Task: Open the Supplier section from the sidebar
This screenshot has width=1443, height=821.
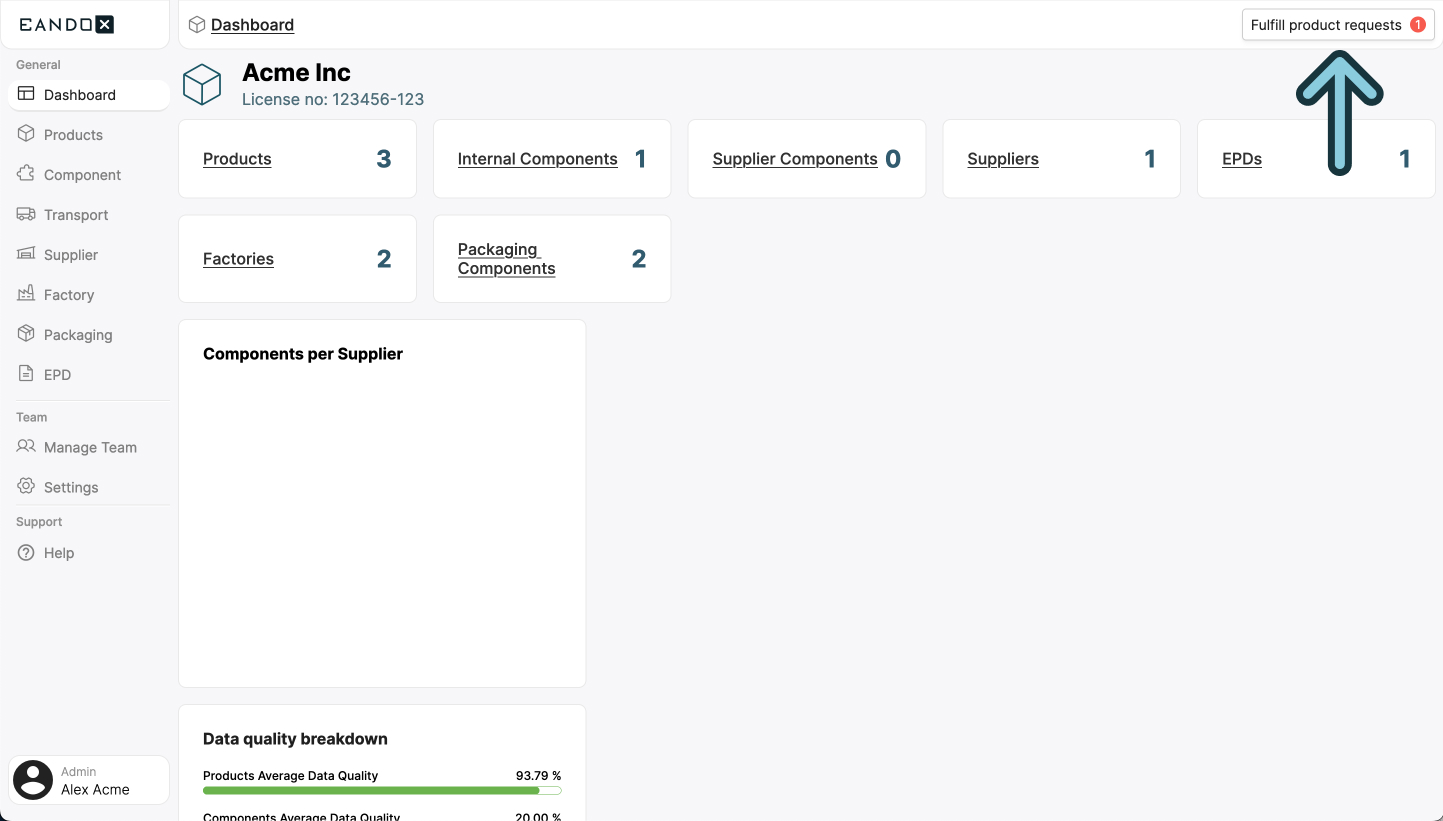Action: tap(26, 254)
